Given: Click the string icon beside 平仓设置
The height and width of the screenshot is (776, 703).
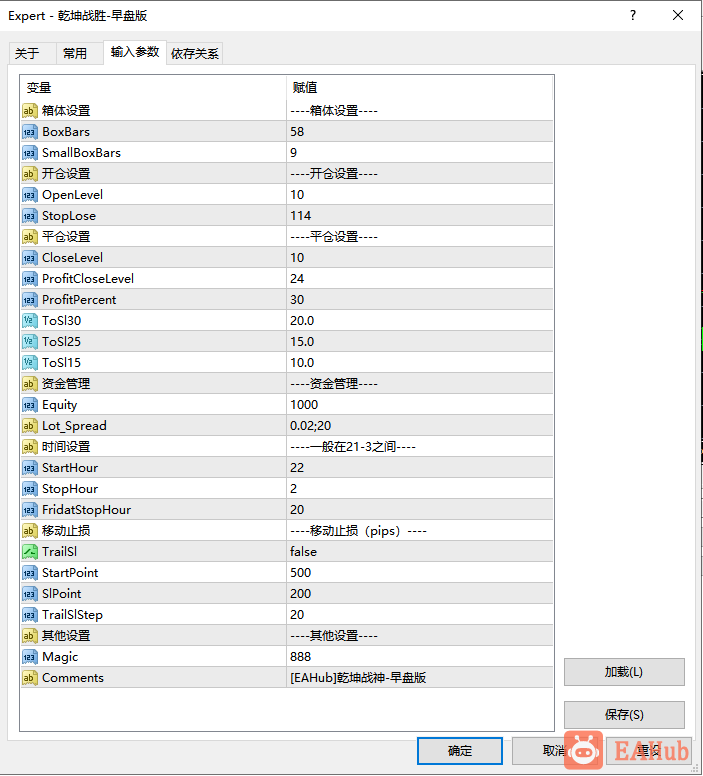Looking at the screenshot, I should point(30,237).
